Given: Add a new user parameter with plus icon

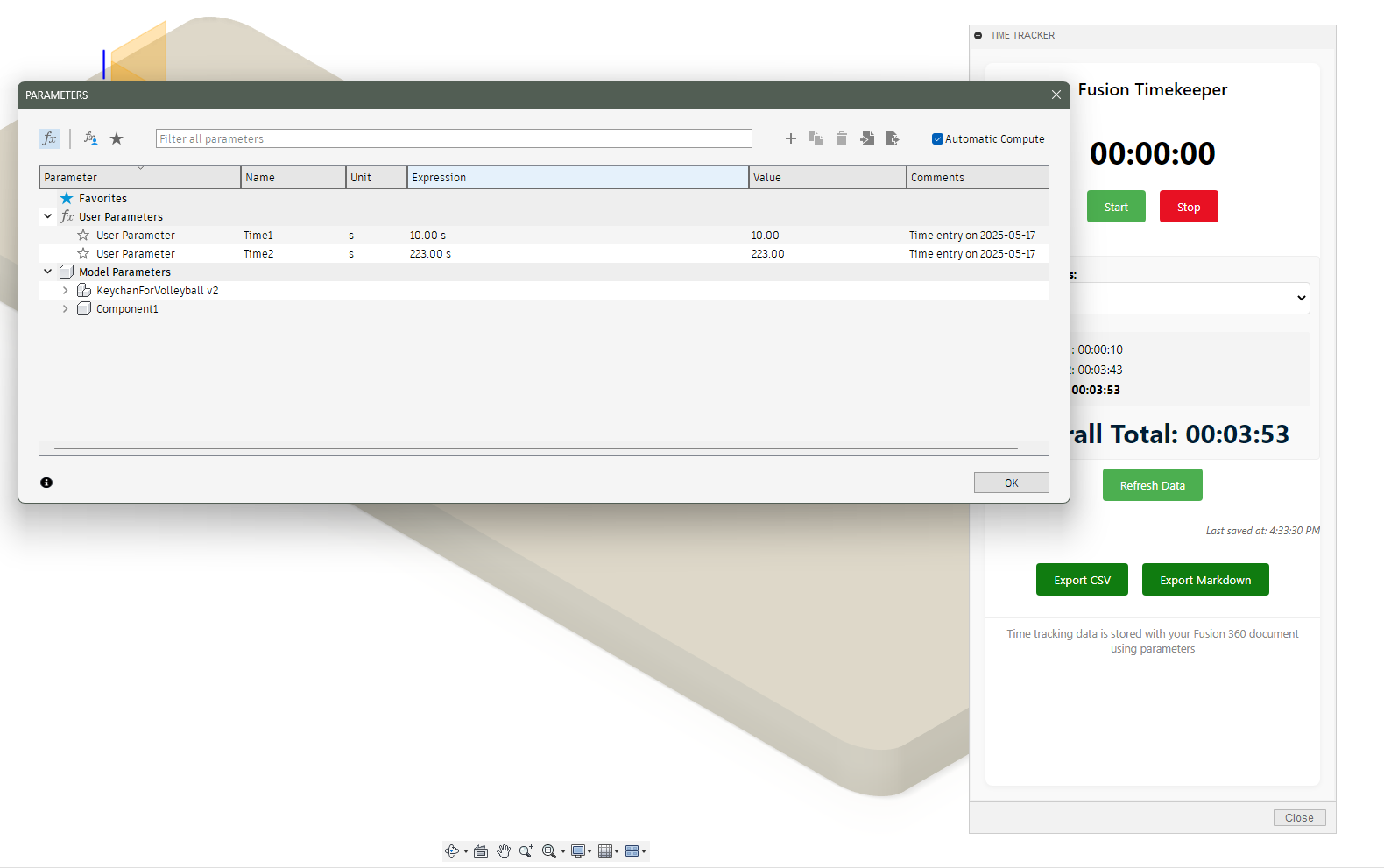Looking at the screenshot, I should (791, 138).
